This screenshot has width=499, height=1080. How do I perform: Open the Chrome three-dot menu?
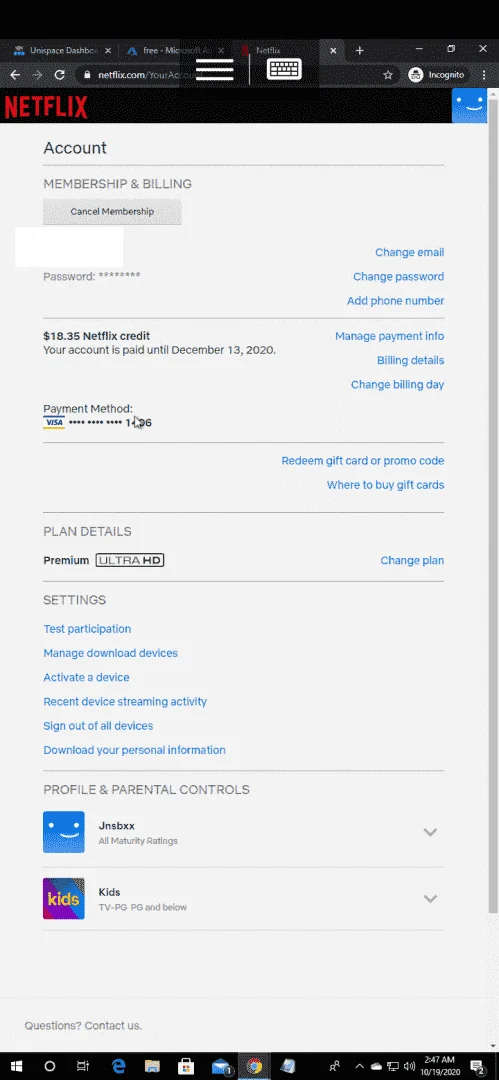pyautogui.click(x=484, y=74)
